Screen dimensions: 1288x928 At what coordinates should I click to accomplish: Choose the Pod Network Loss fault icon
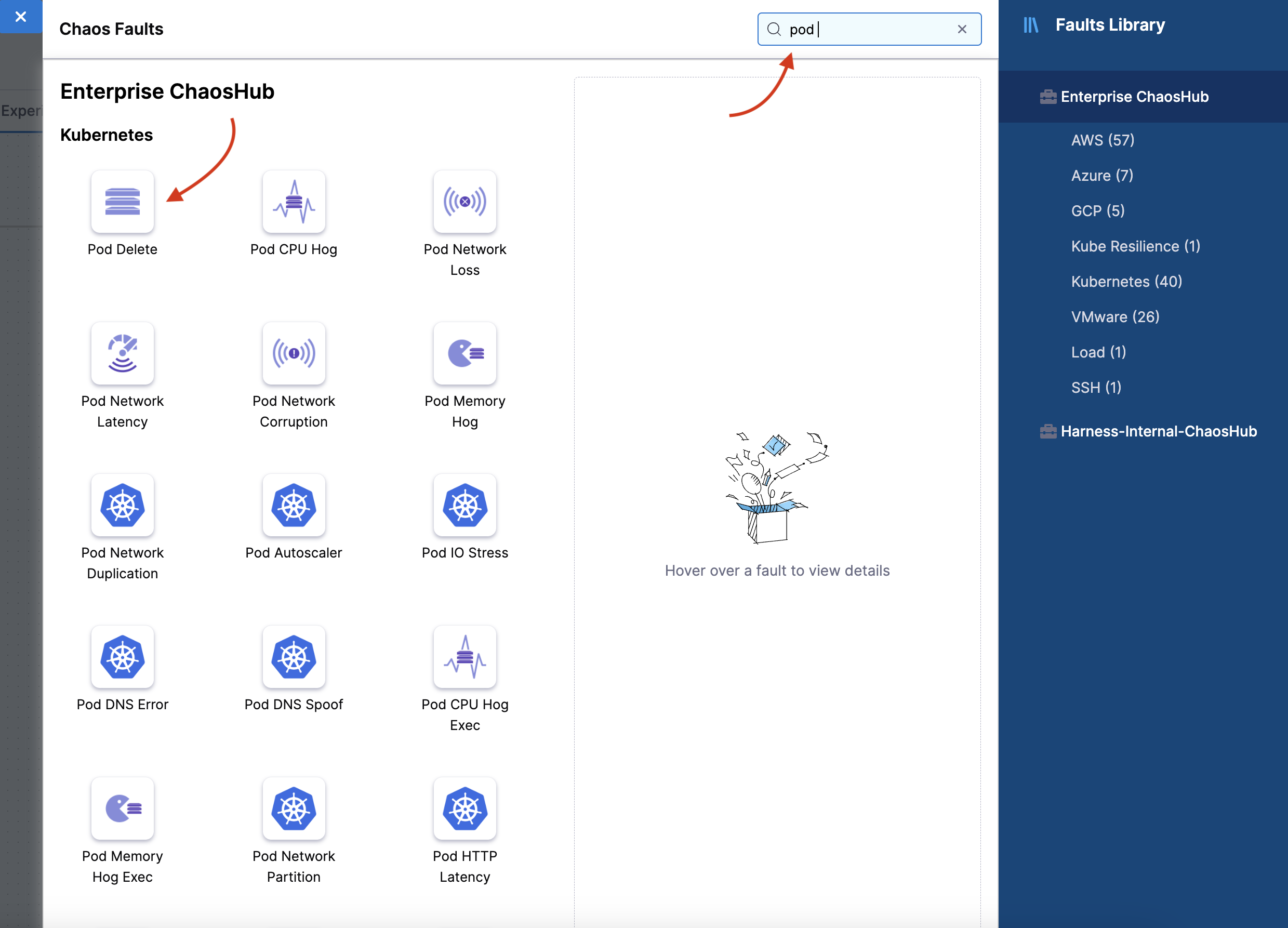[464, 202]
